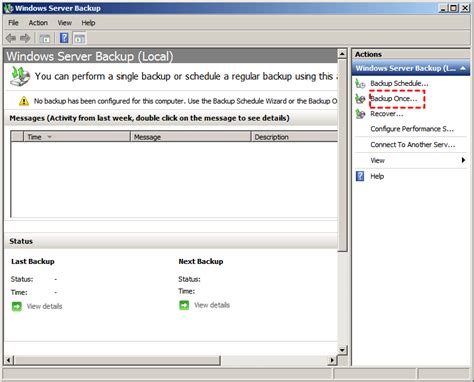Open the File menu

13,23
